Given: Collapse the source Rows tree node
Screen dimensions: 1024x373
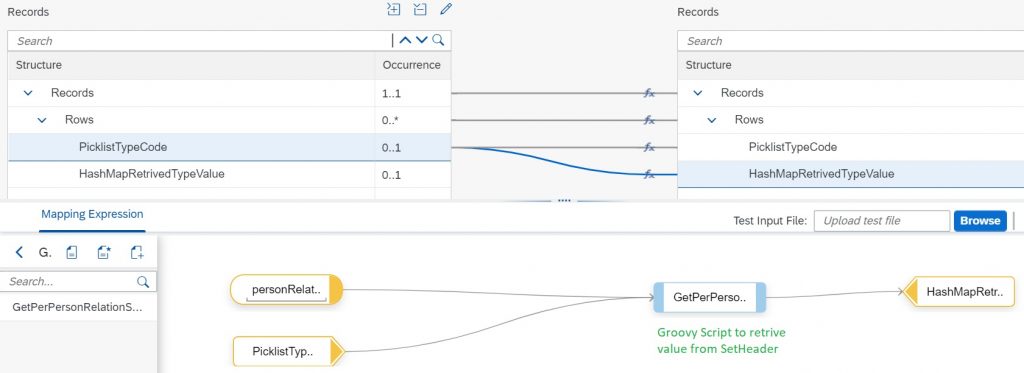Looking at the screenshot, I should [x=42, y=120].
